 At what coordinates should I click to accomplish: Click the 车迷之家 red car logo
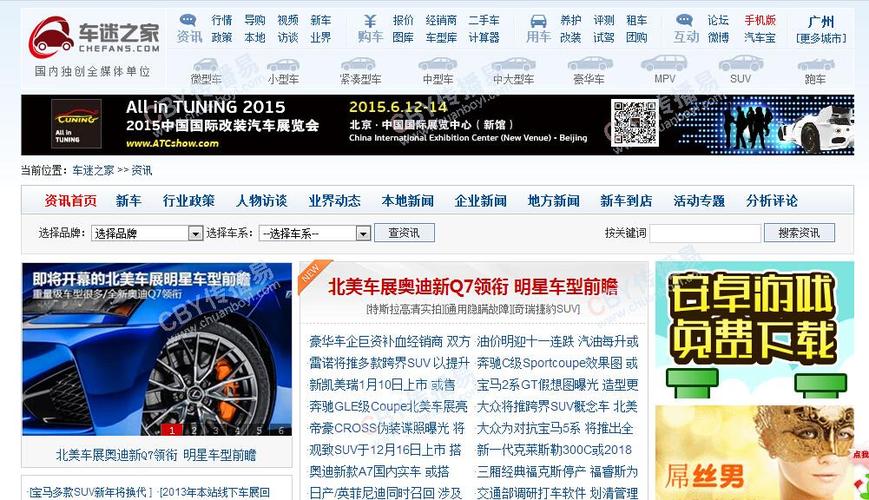click(x=51, y=37)
